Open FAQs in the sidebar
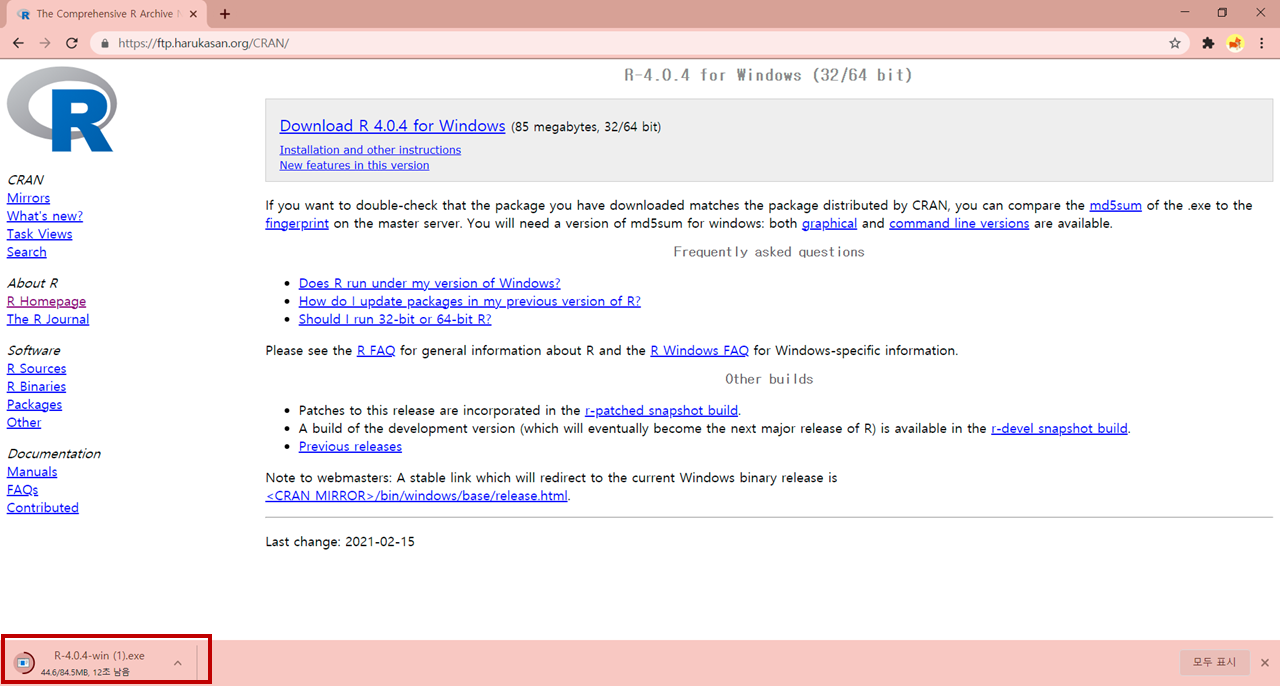The height and width of the screenshot is (686, 1280). pyautogui.click(x=22, y=489)
